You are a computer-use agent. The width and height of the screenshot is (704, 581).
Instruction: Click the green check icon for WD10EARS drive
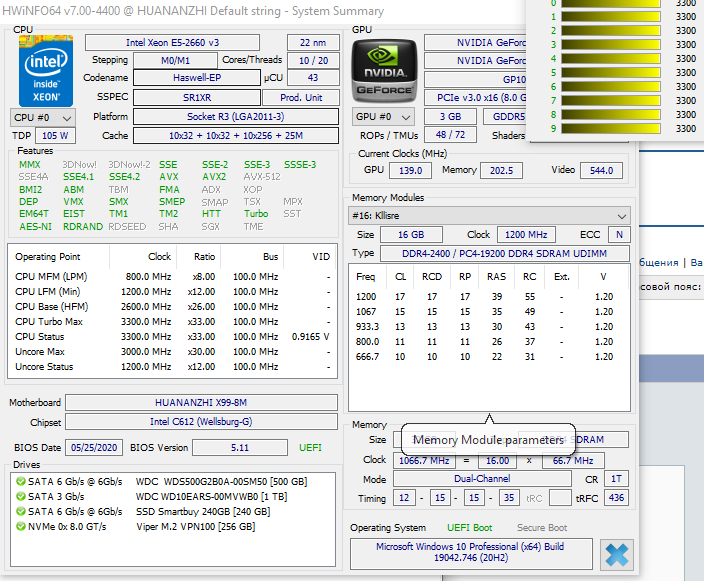[x=21, y=497]
